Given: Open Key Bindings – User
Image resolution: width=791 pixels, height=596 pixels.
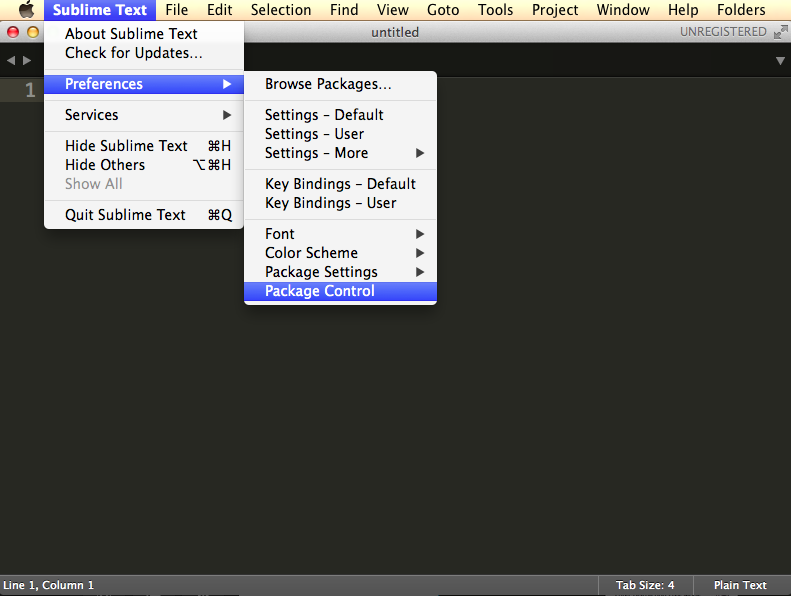Looking at the screenshot, I should (x=341, y=203).
